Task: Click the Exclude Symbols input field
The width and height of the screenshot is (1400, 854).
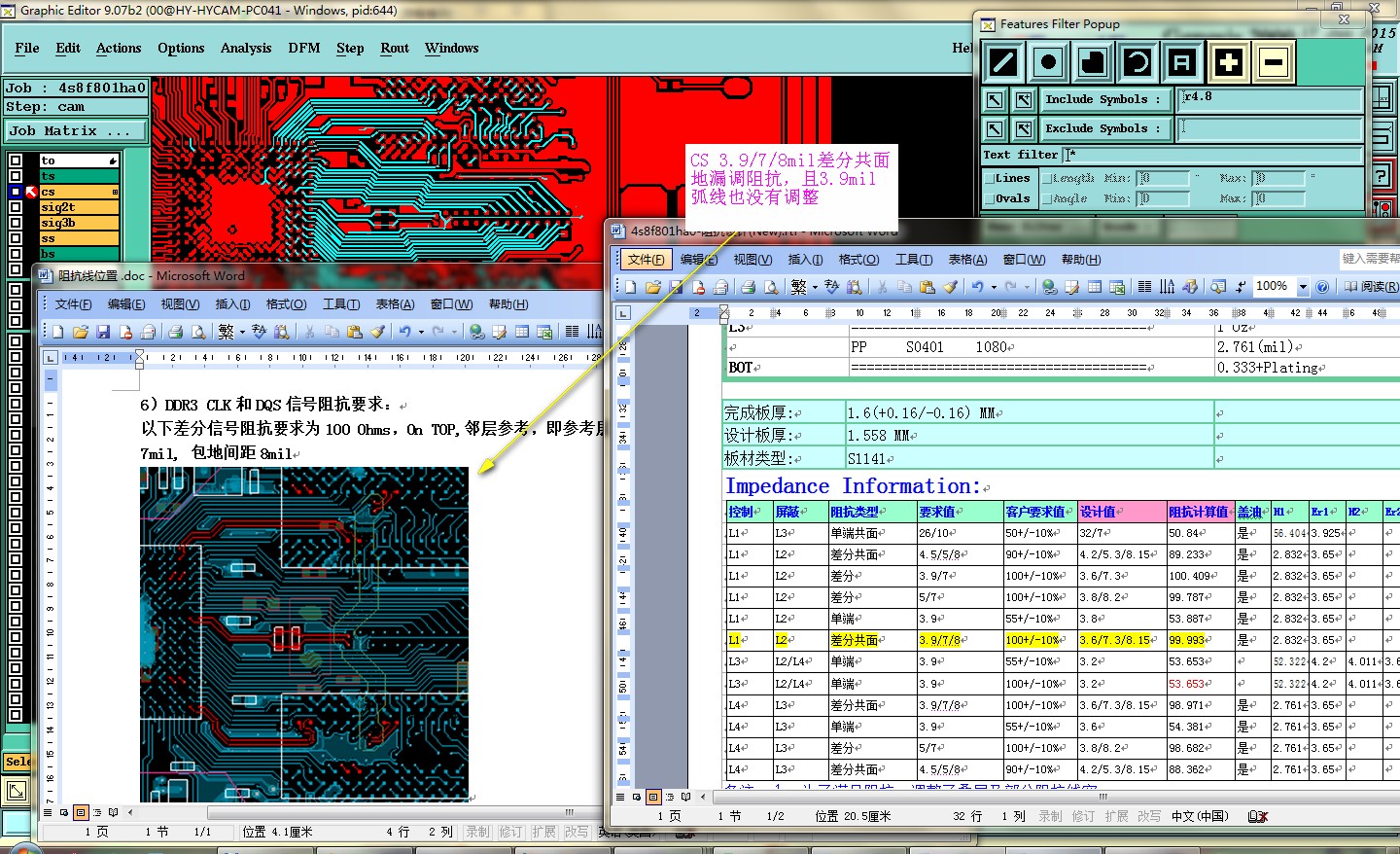Action: [1271, 128]
